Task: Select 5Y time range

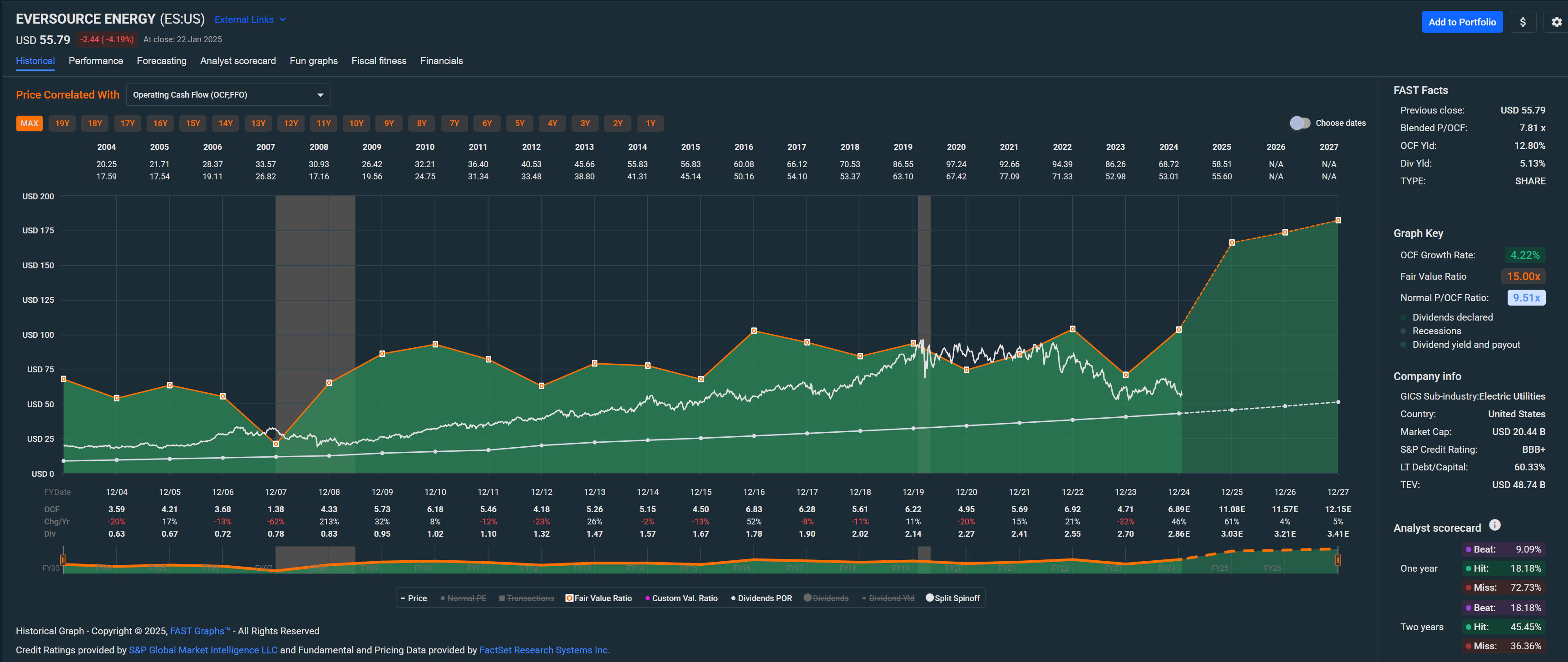Action: 520,124
